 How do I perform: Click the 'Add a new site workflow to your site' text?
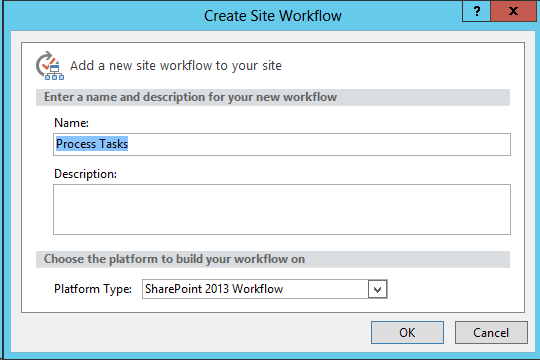coord(176,65)
